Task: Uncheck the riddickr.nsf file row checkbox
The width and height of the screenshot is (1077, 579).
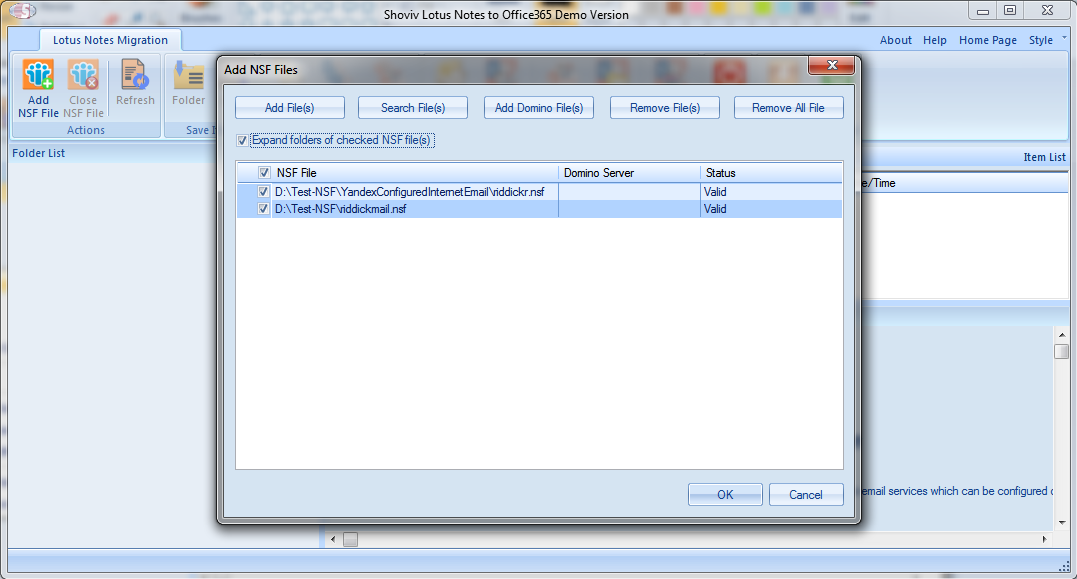Action: tap(263, 192)
